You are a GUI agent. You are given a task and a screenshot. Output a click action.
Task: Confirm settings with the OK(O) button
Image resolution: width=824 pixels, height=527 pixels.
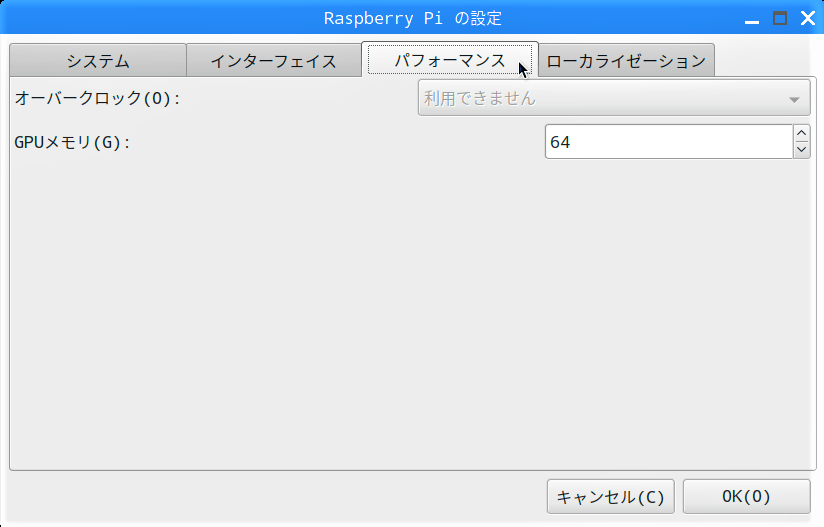point(746,497)
